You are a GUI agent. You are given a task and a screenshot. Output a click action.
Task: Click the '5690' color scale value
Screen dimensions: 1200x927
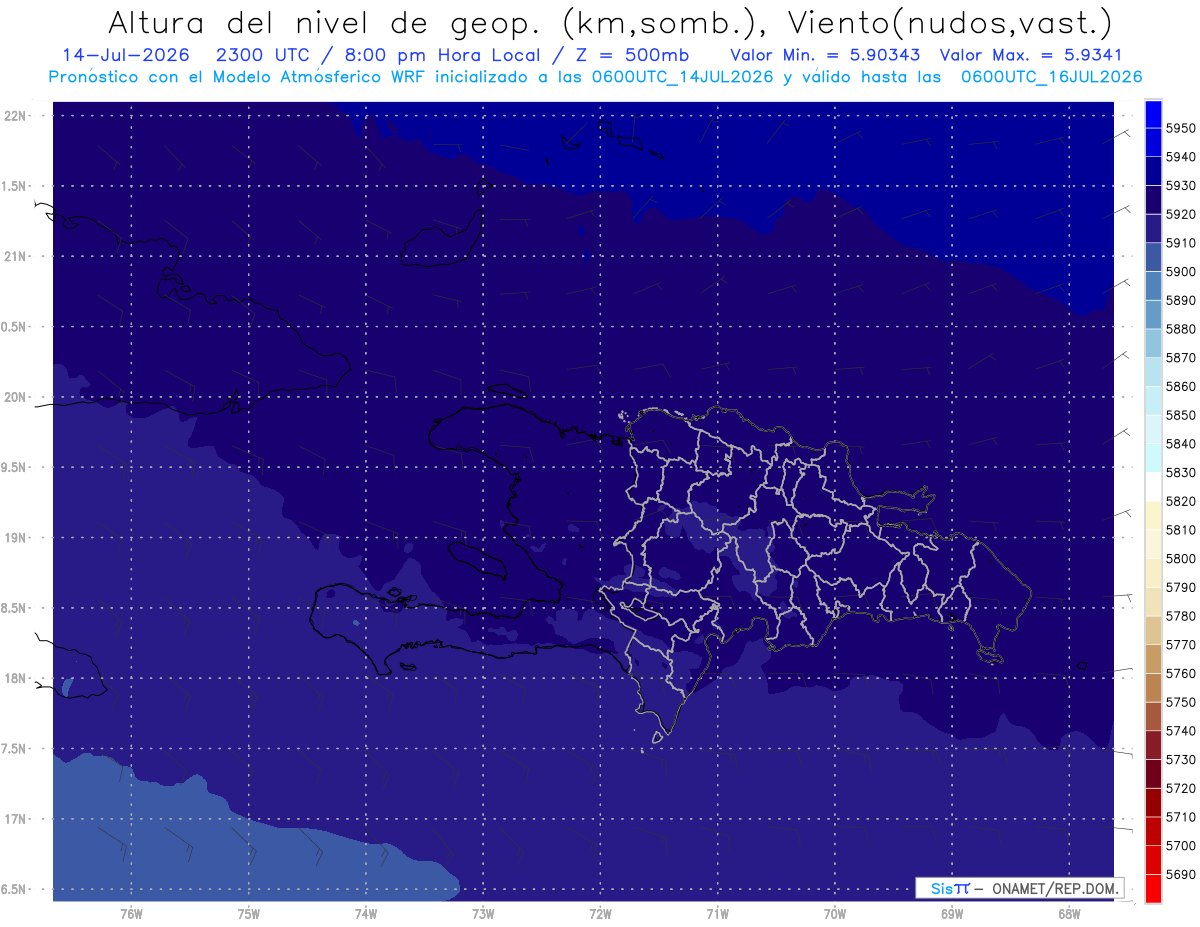1181,874
